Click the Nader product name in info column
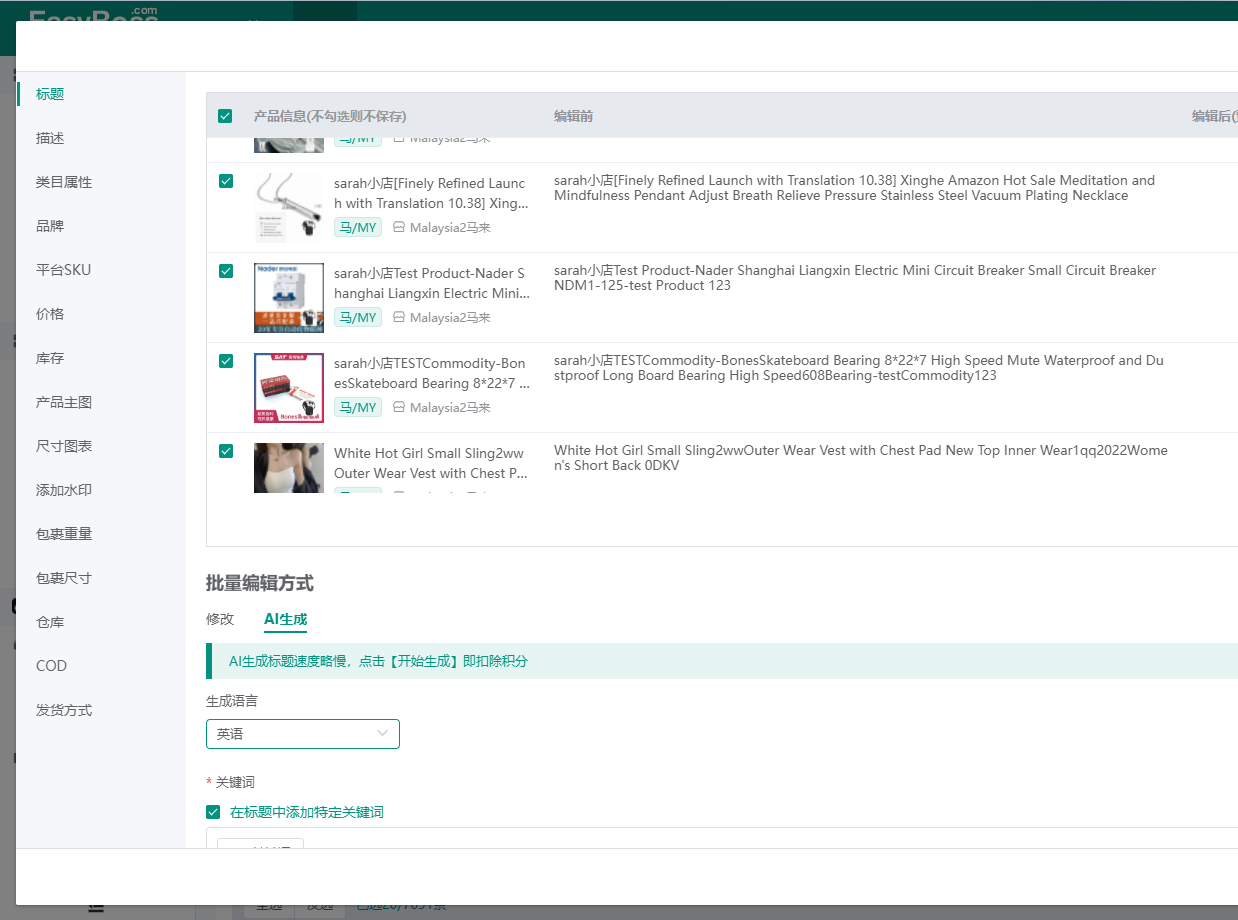Image resolution: width=1238 pixels, height=920 pixels. pos(431,283)
